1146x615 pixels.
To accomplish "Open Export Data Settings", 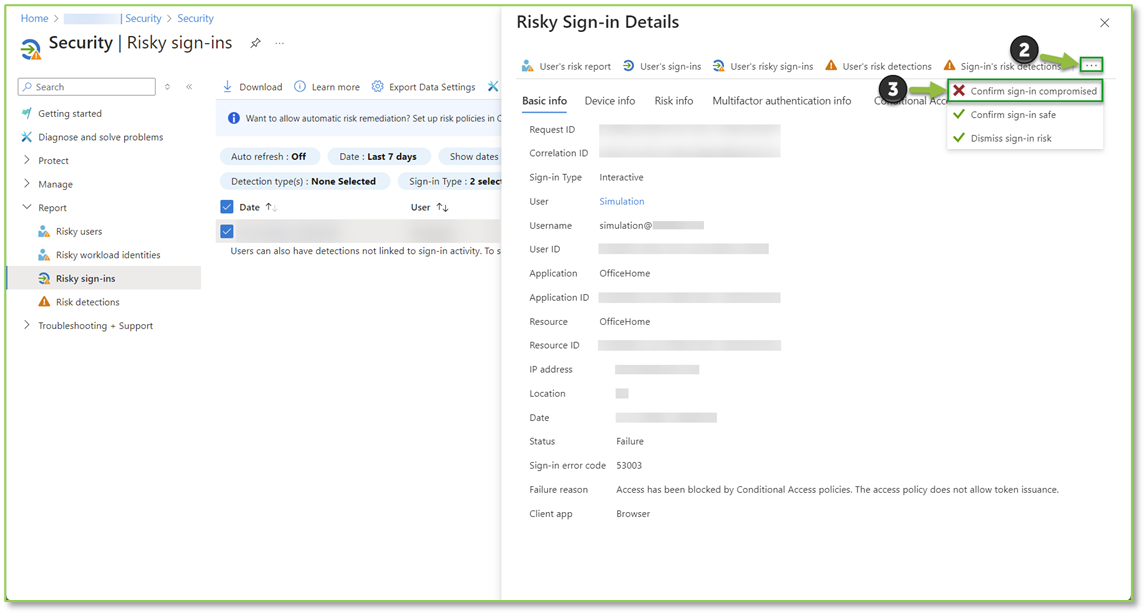I will click(432, 86).
